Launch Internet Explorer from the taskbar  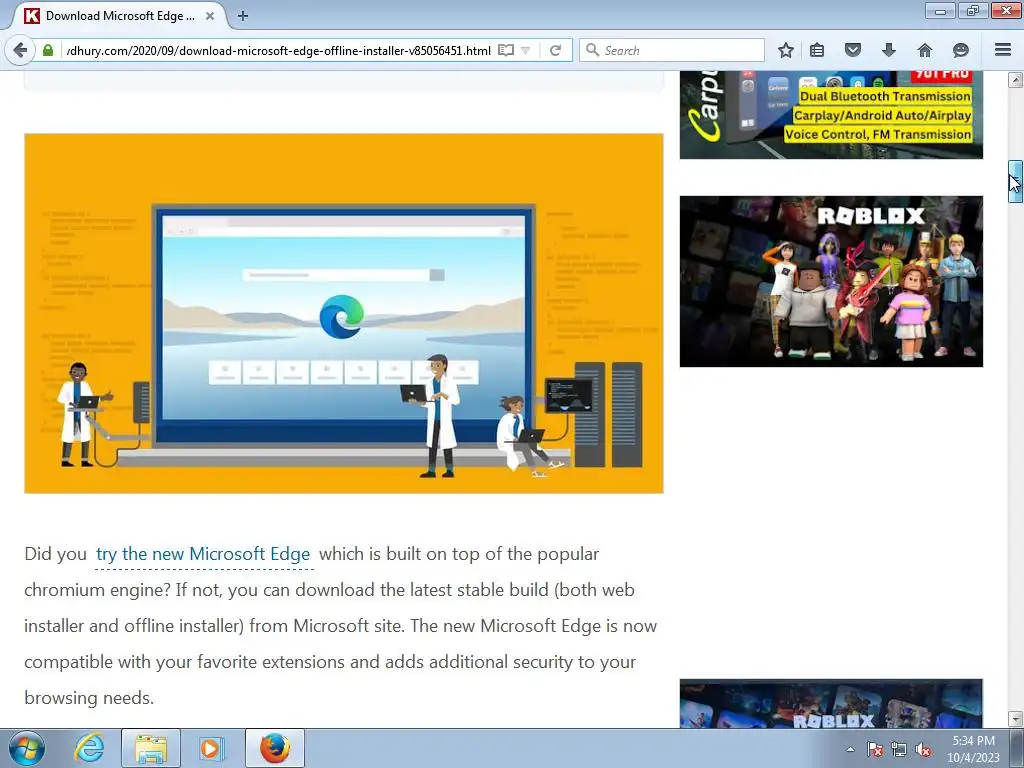pos(89,748)
